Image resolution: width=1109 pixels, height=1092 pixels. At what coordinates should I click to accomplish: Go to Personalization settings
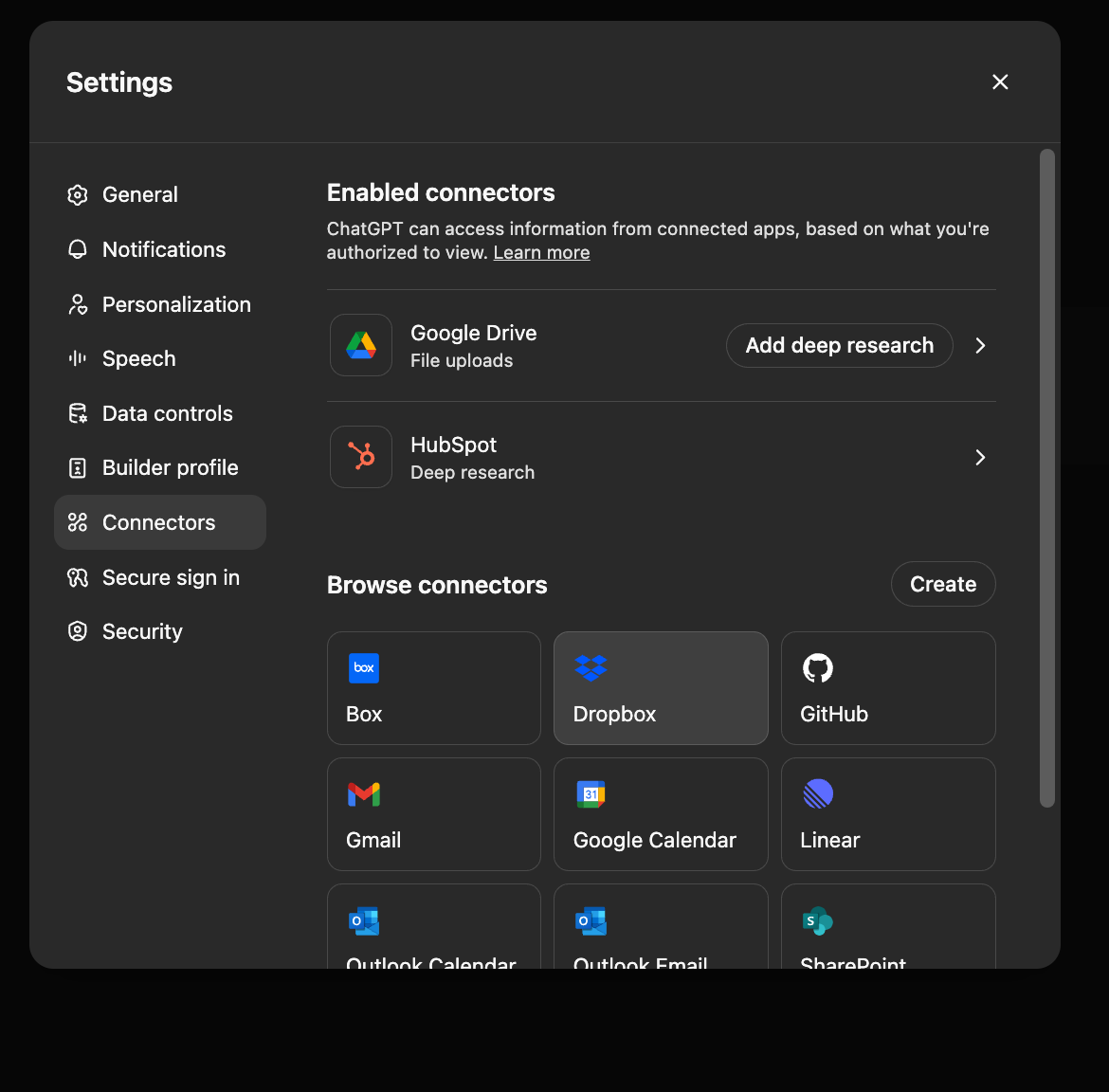tap(176, 305)
